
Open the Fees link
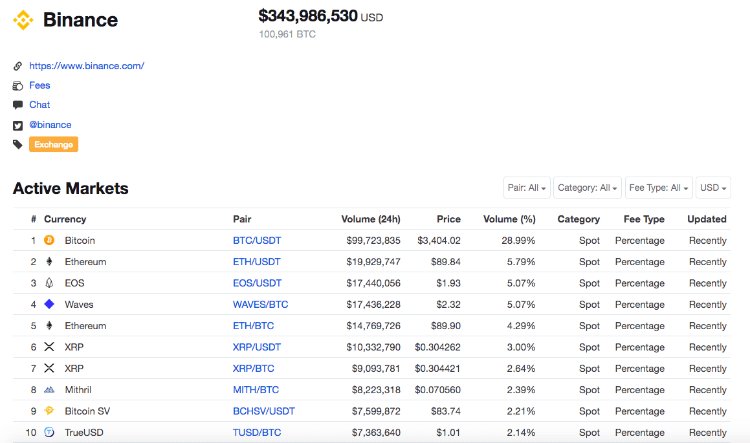[40, 86]
